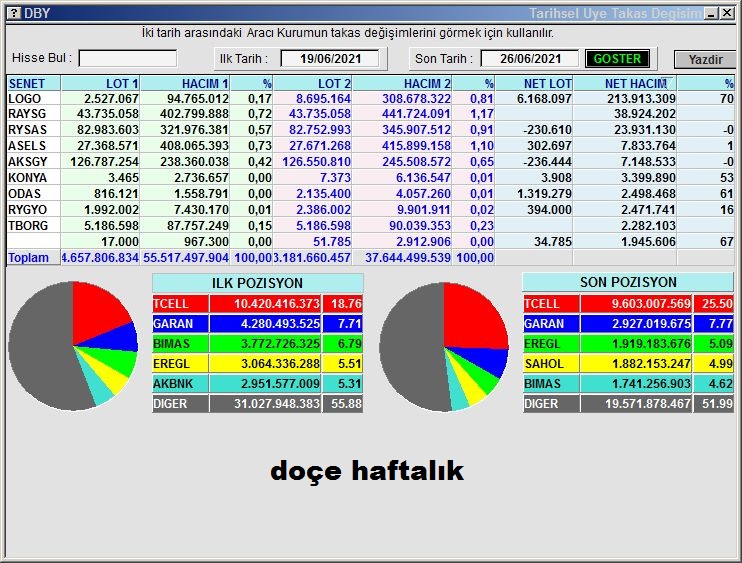Click LOGO lot 2 value 8.695.164
Screen dimensions: 742x563
coord(323,98)
